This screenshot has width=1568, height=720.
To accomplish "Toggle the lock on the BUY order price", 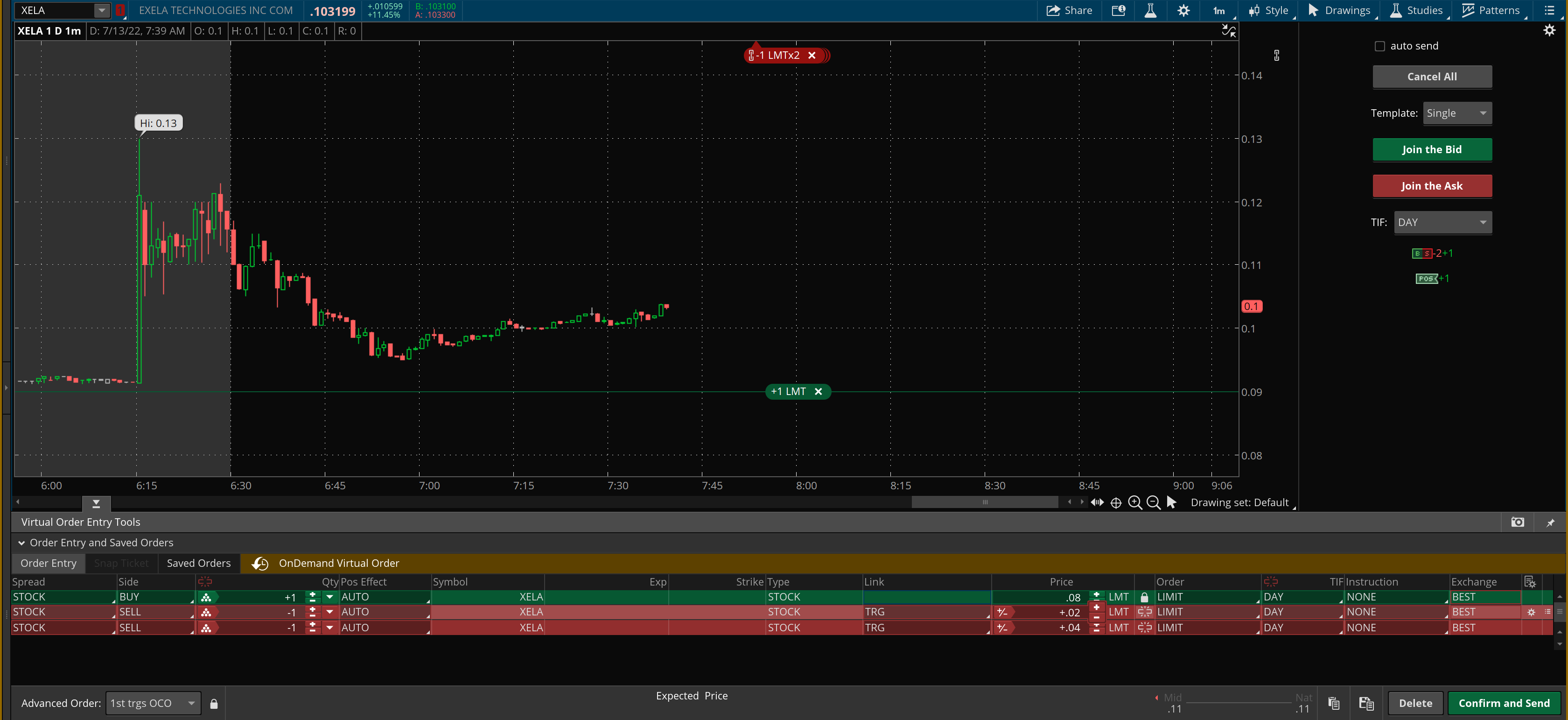I will coord(1144,597).
